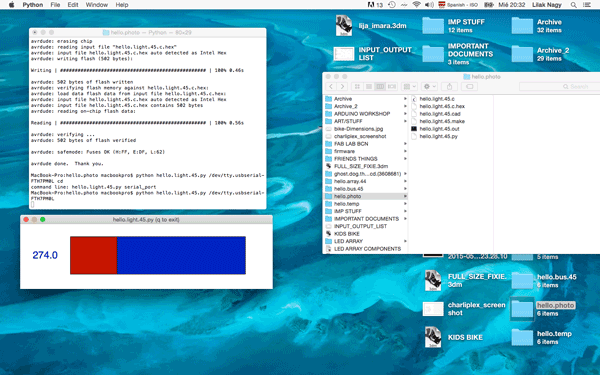
Task: Select lija_imara.3dm desktop file icon
Action: click(344, 25)
